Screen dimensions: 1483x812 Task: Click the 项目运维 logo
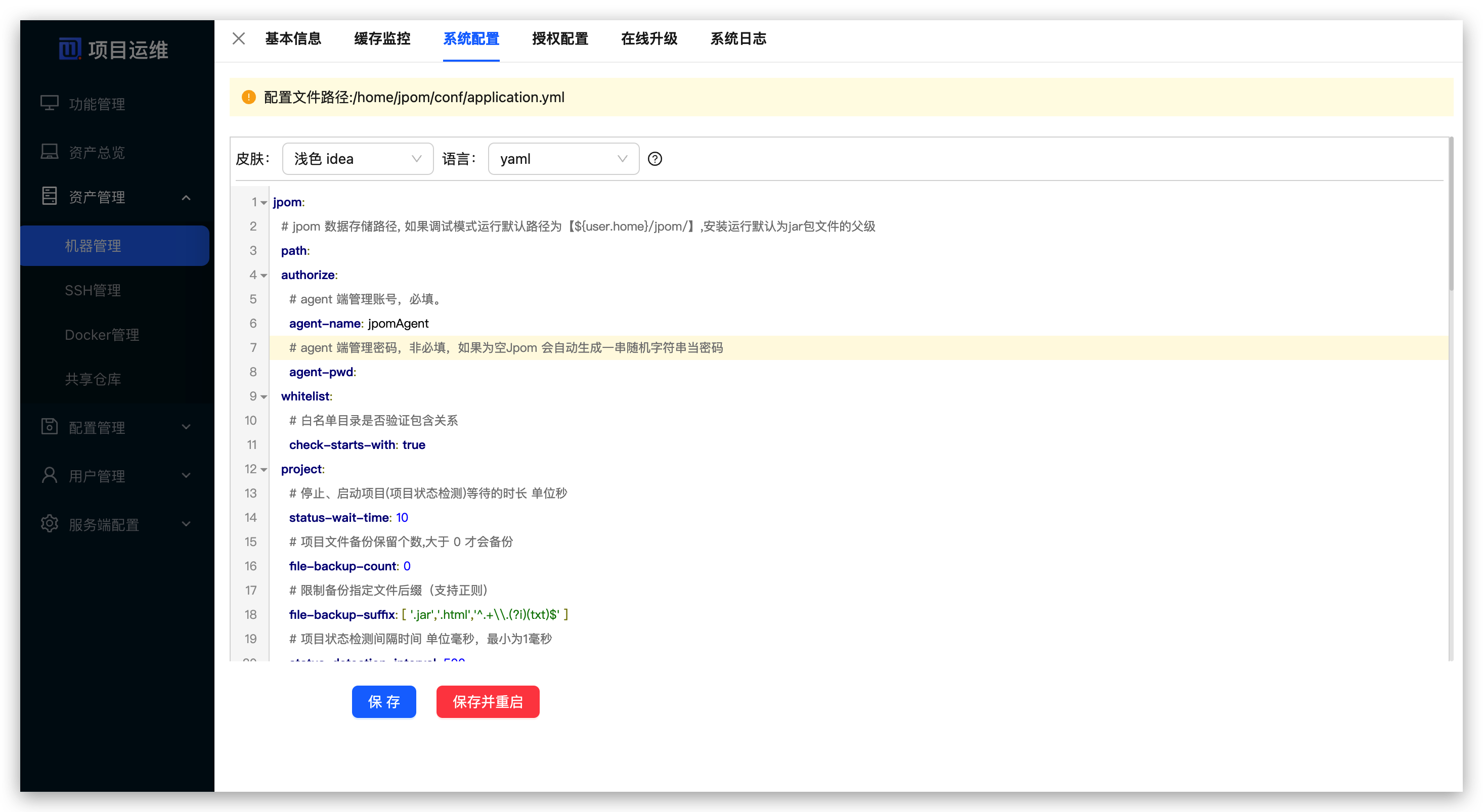pyautogui.click(x=113, y=49)
